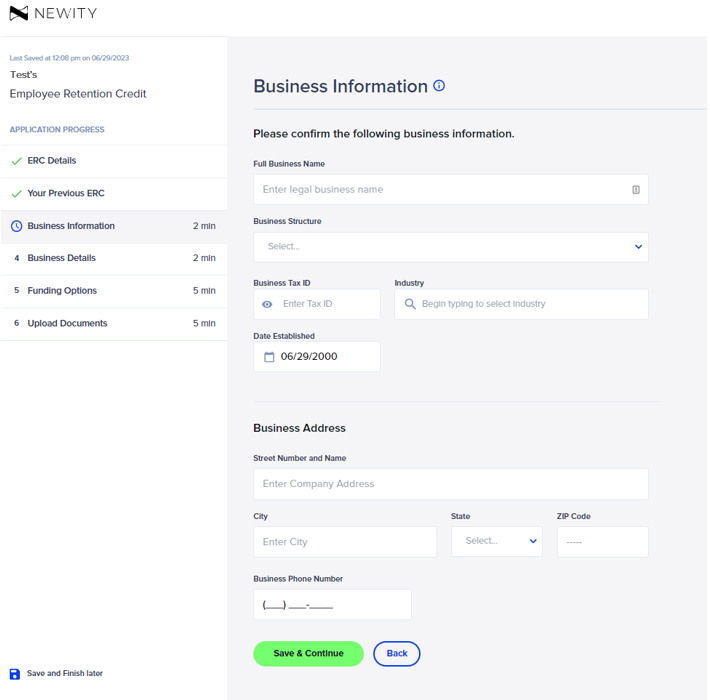Click the Newity logo icon
The width and height of the screenshot is (710, 700).
19,13
